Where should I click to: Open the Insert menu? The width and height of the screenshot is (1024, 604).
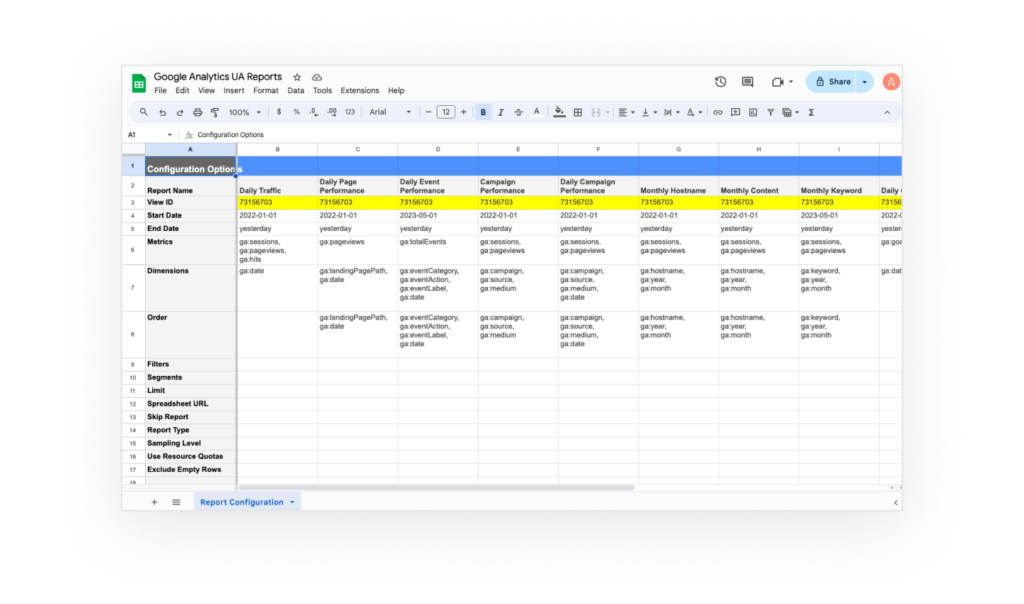point(234,91)
